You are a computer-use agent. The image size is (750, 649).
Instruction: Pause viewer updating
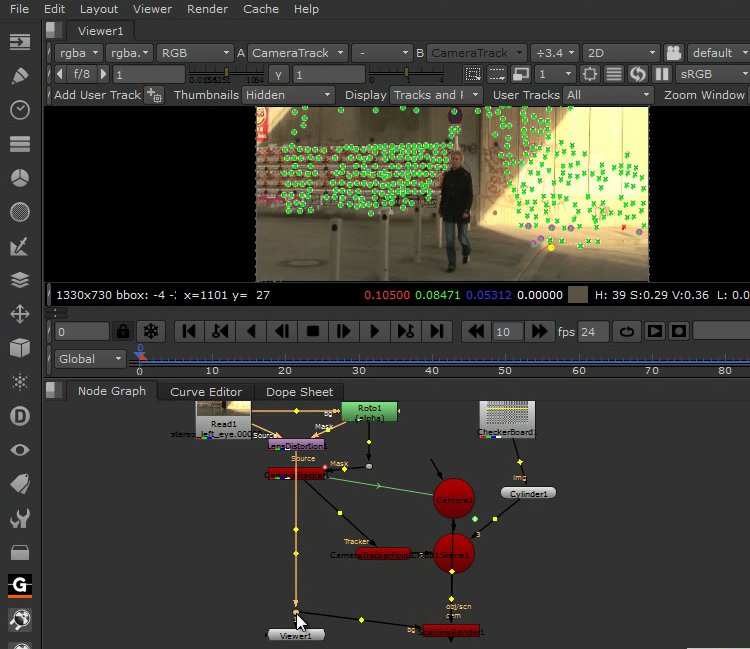coord(662,74)
